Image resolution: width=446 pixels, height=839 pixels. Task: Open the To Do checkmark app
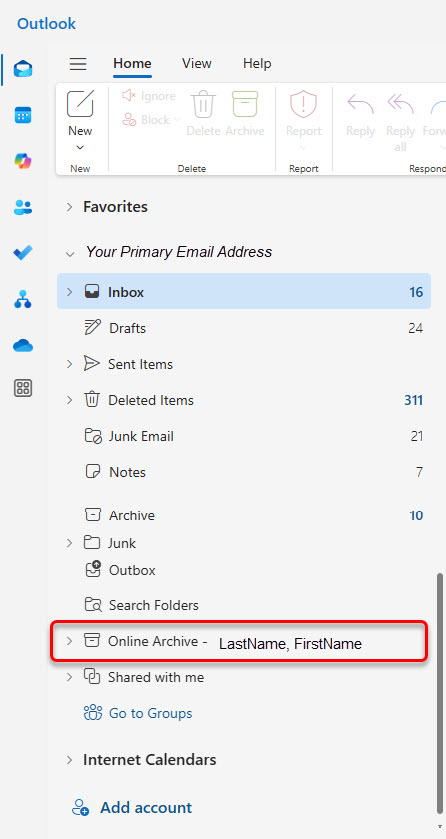click(23, 253)
